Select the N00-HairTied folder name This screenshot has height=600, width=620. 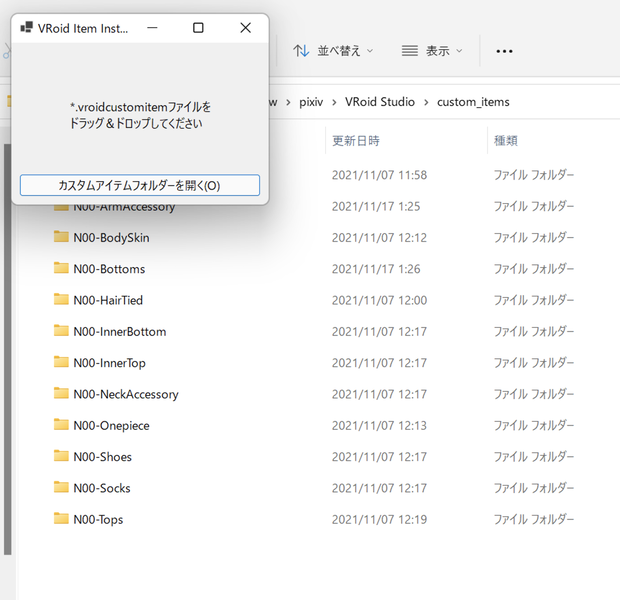coord(108,300)
